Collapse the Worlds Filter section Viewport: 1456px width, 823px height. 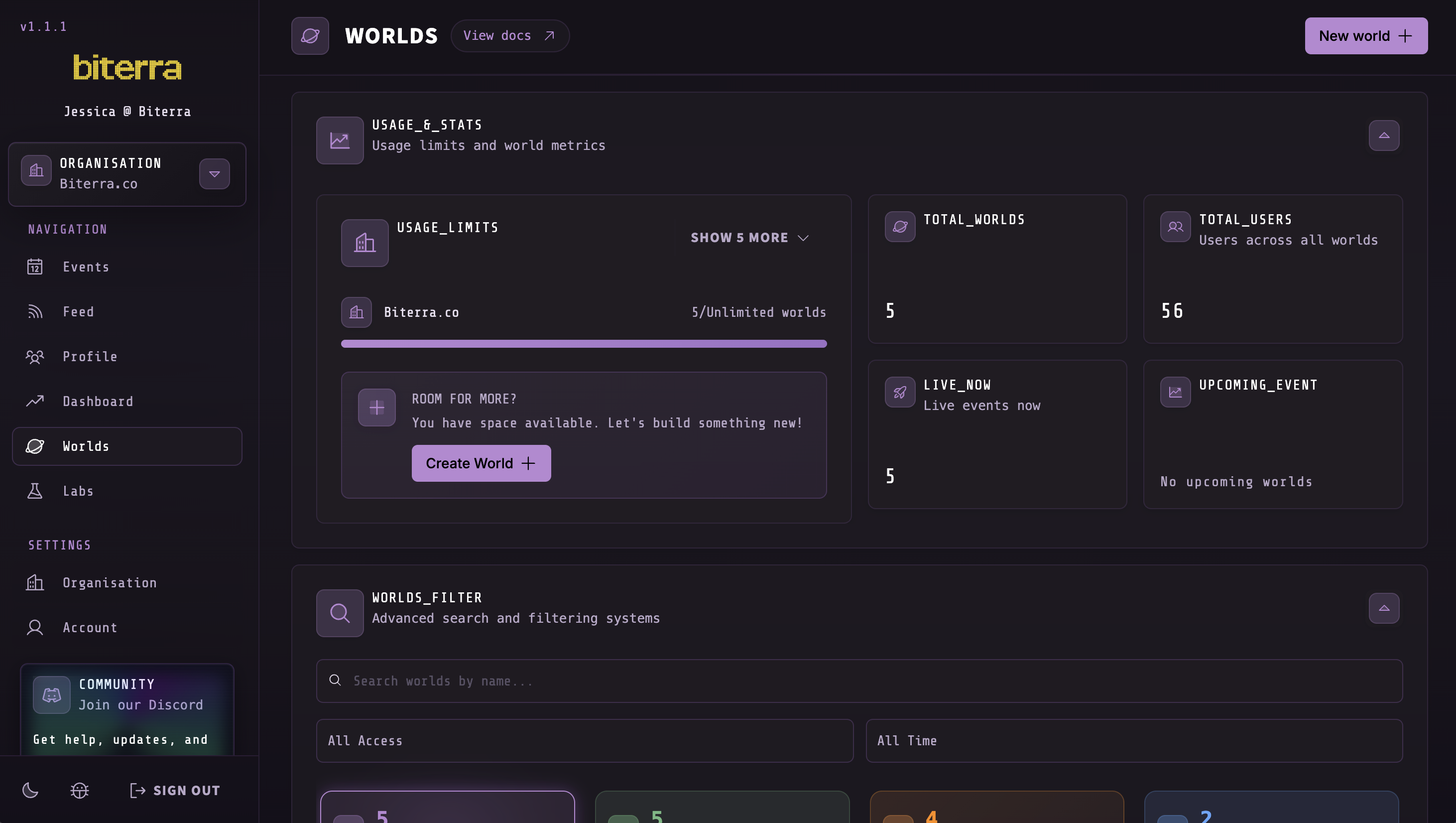coord(1384,608)
